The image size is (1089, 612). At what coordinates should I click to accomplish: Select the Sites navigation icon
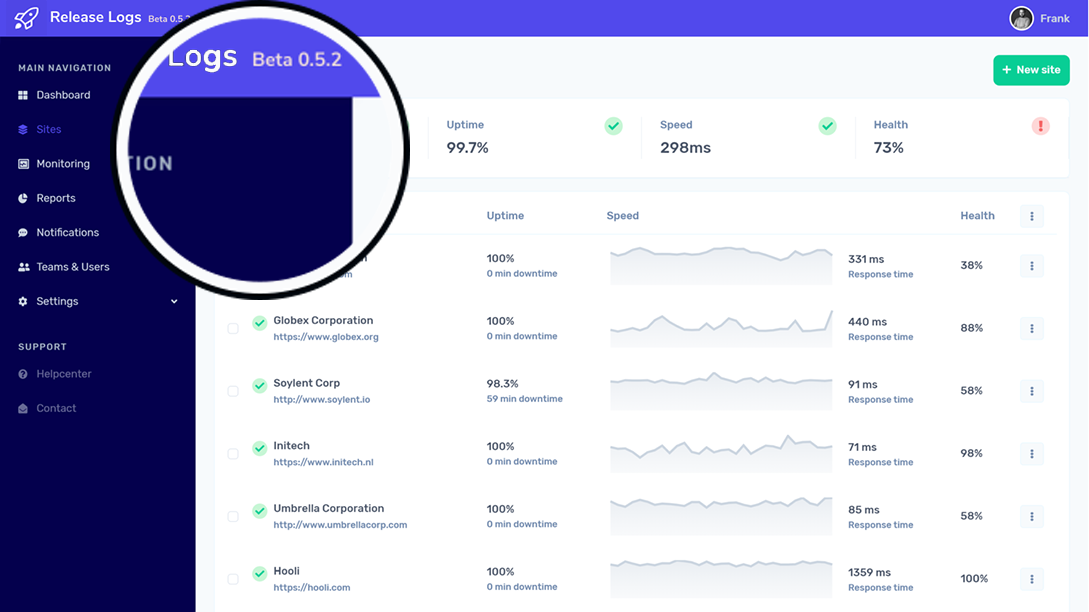click(x=23, y=129)
